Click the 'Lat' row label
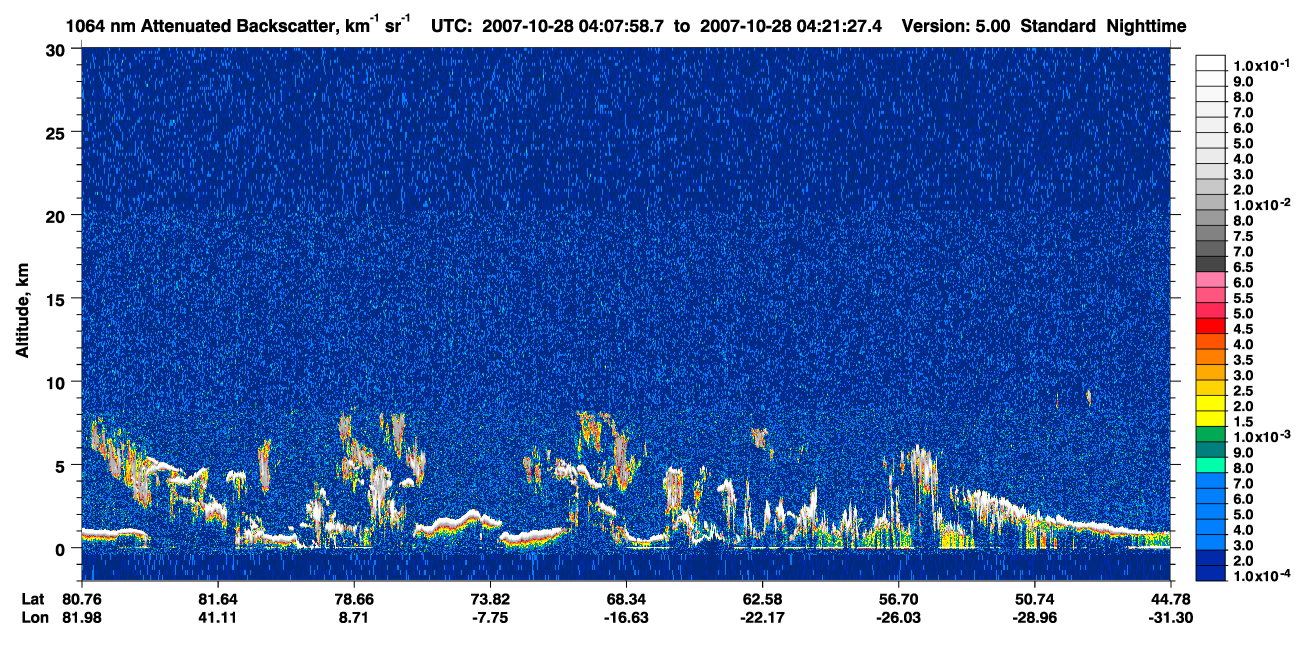The width and height of the screenshot is (1300, 667). click(x=33, y=598)
